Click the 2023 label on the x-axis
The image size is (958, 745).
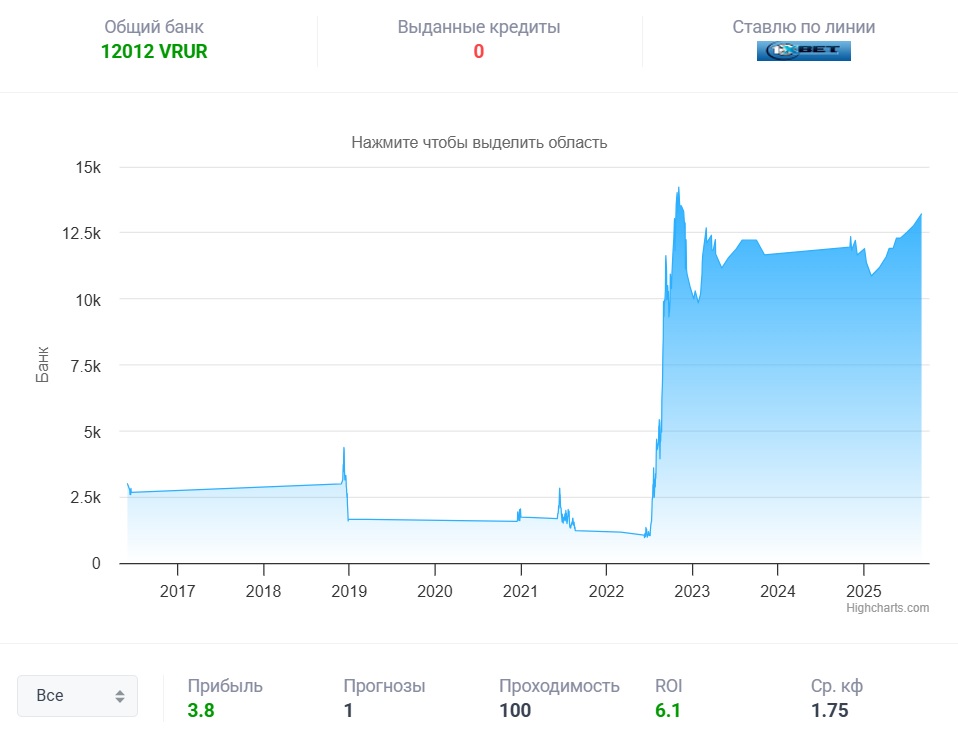692,591
